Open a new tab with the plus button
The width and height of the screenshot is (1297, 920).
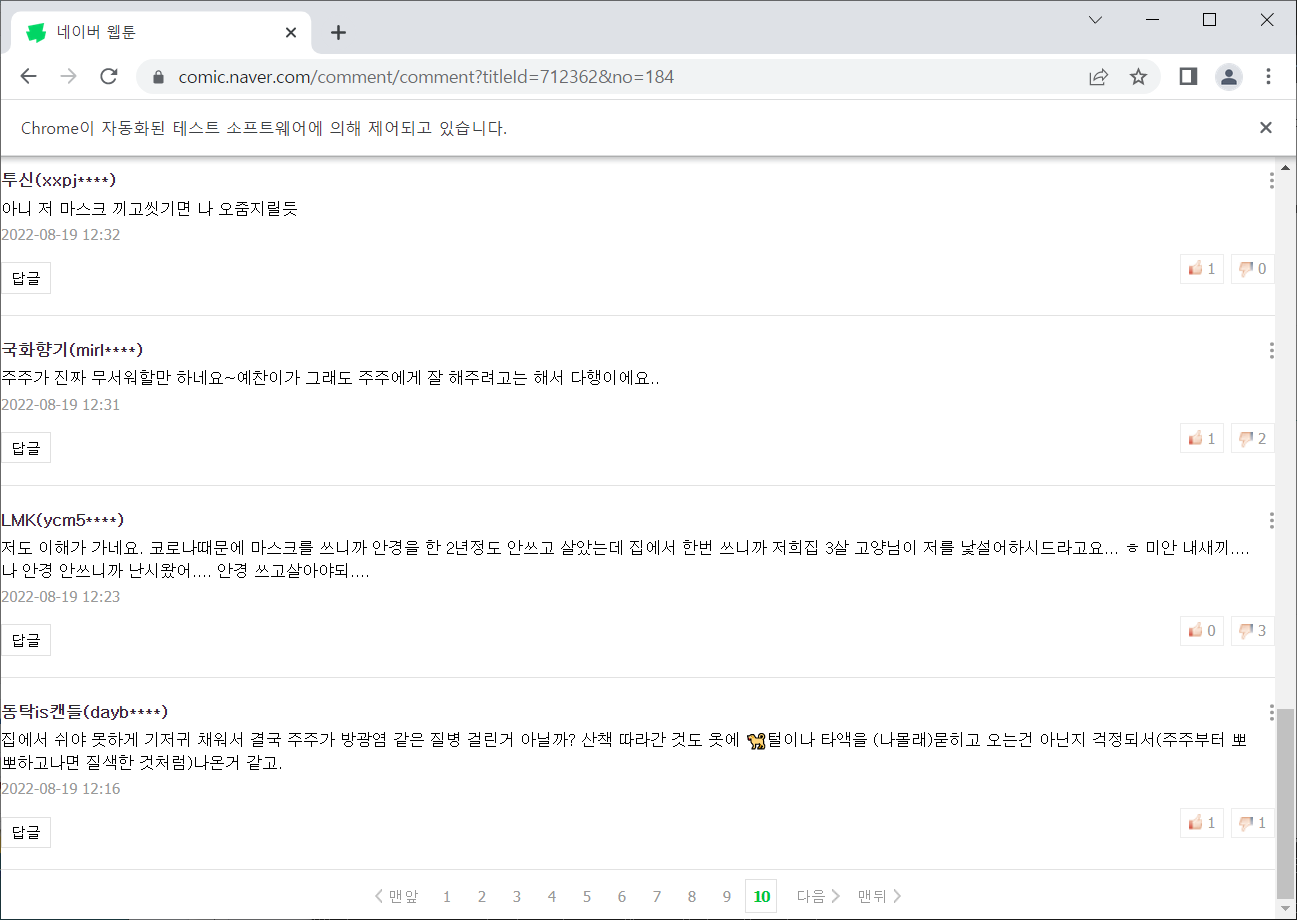338,32
